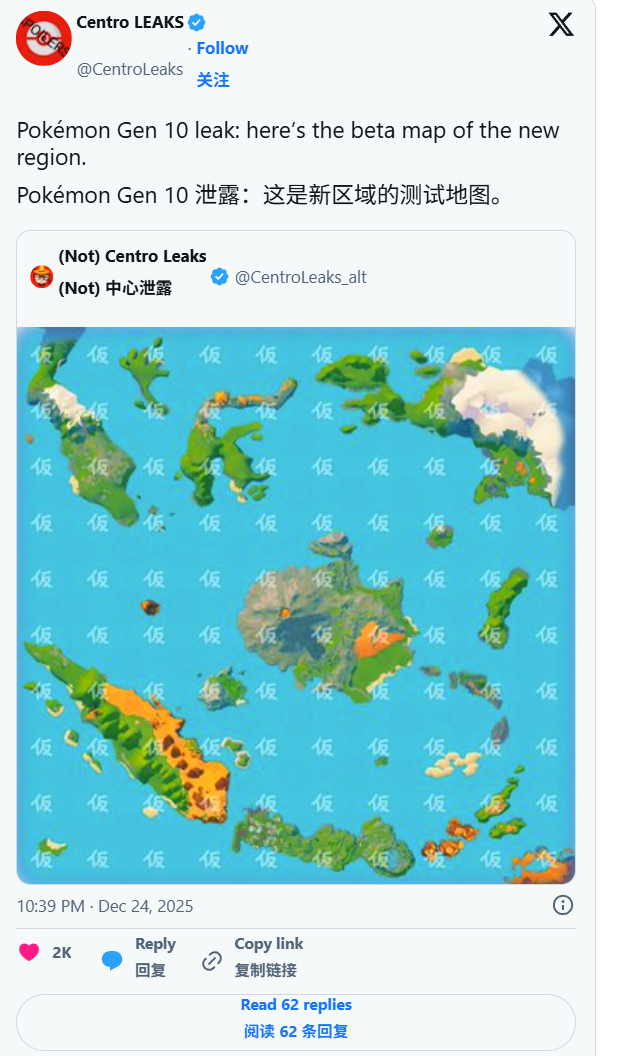Click the blue verified badge beside Centro LEAKS

197,22
